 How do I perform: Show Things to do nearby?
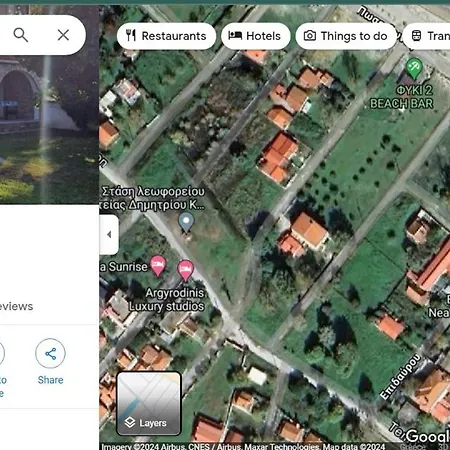346,36
